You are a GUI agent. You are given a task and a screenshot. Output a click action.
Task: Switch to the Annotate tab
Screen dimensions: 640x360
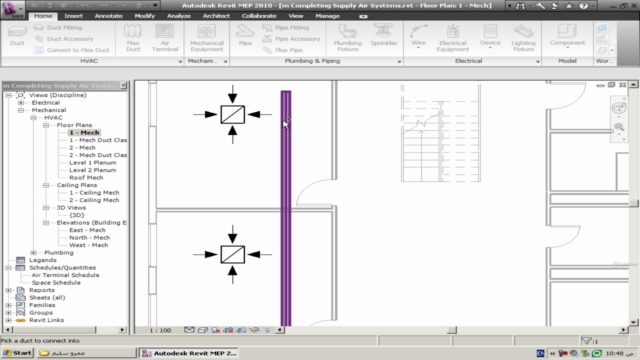[x=109, y=16]
